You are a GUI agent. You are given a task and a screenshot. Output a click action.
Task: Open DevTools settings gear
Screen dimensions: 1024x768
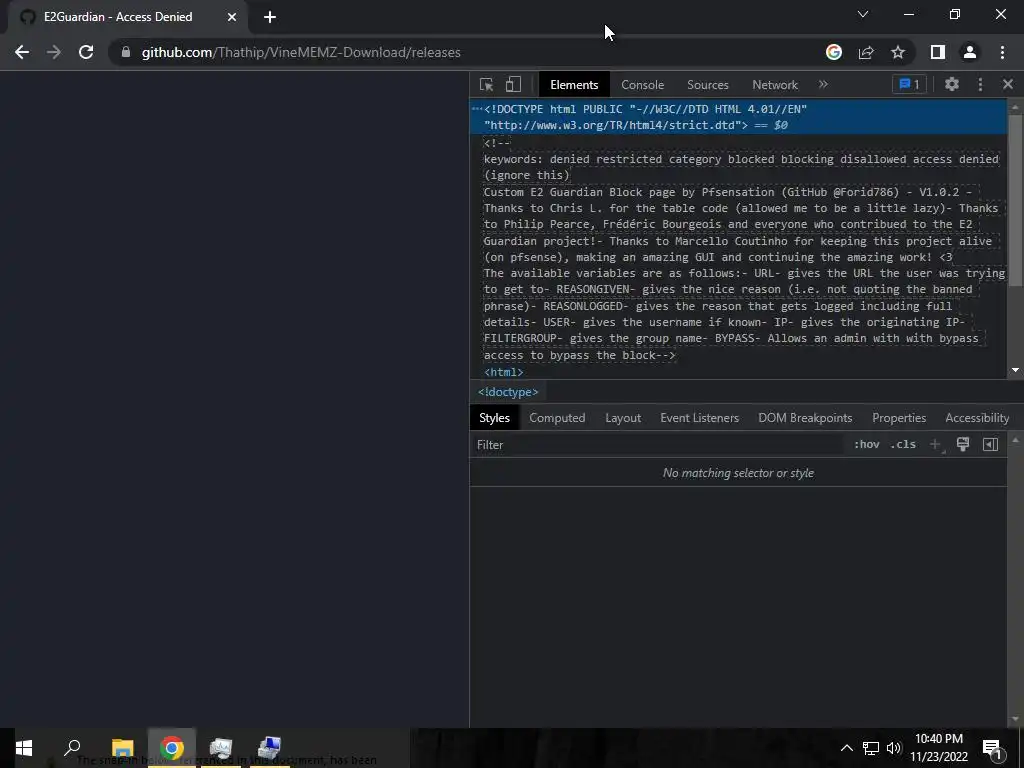tap(952, 84)
